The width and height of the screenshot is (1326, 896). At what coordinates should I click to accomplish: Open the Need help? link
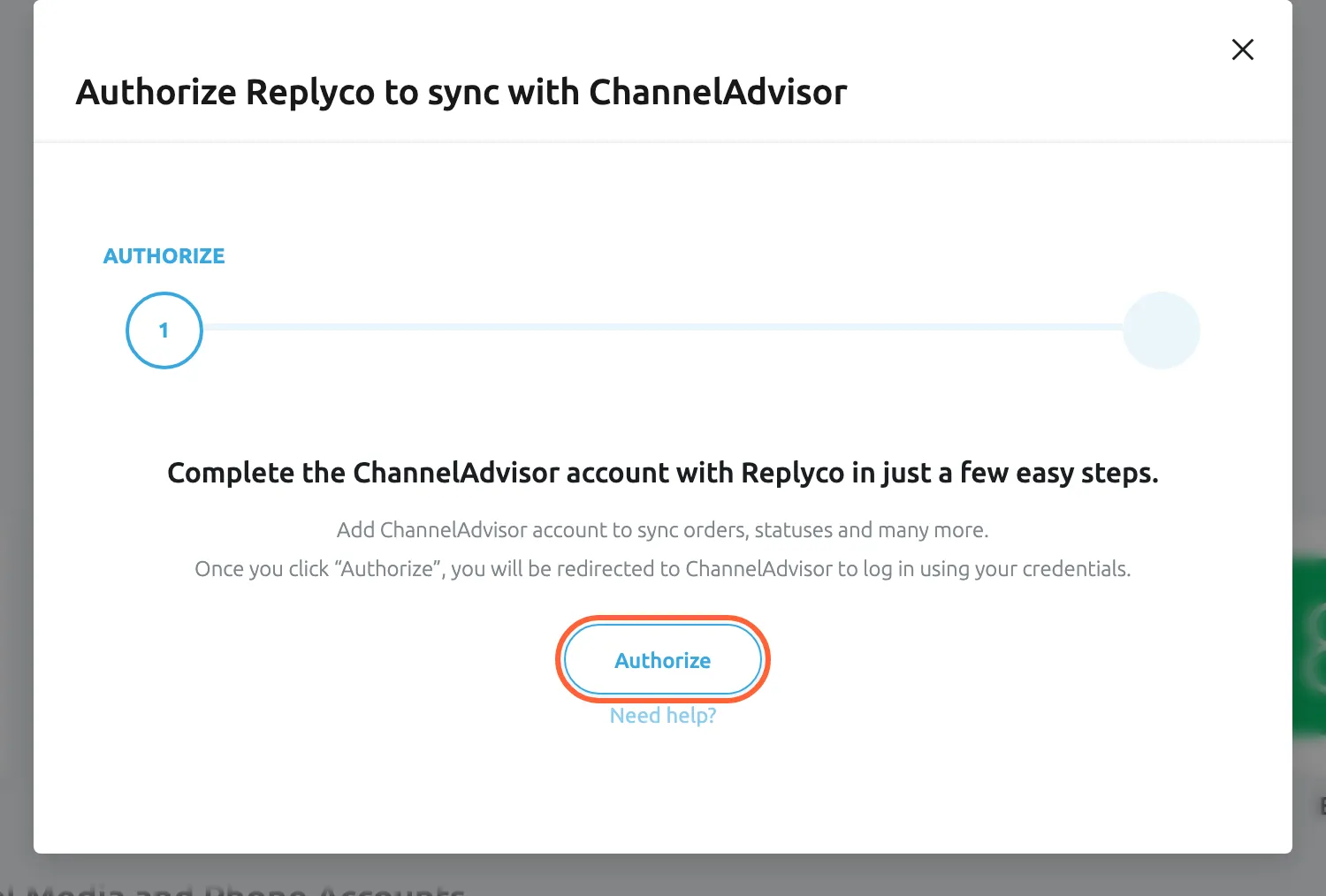[663, 716]
